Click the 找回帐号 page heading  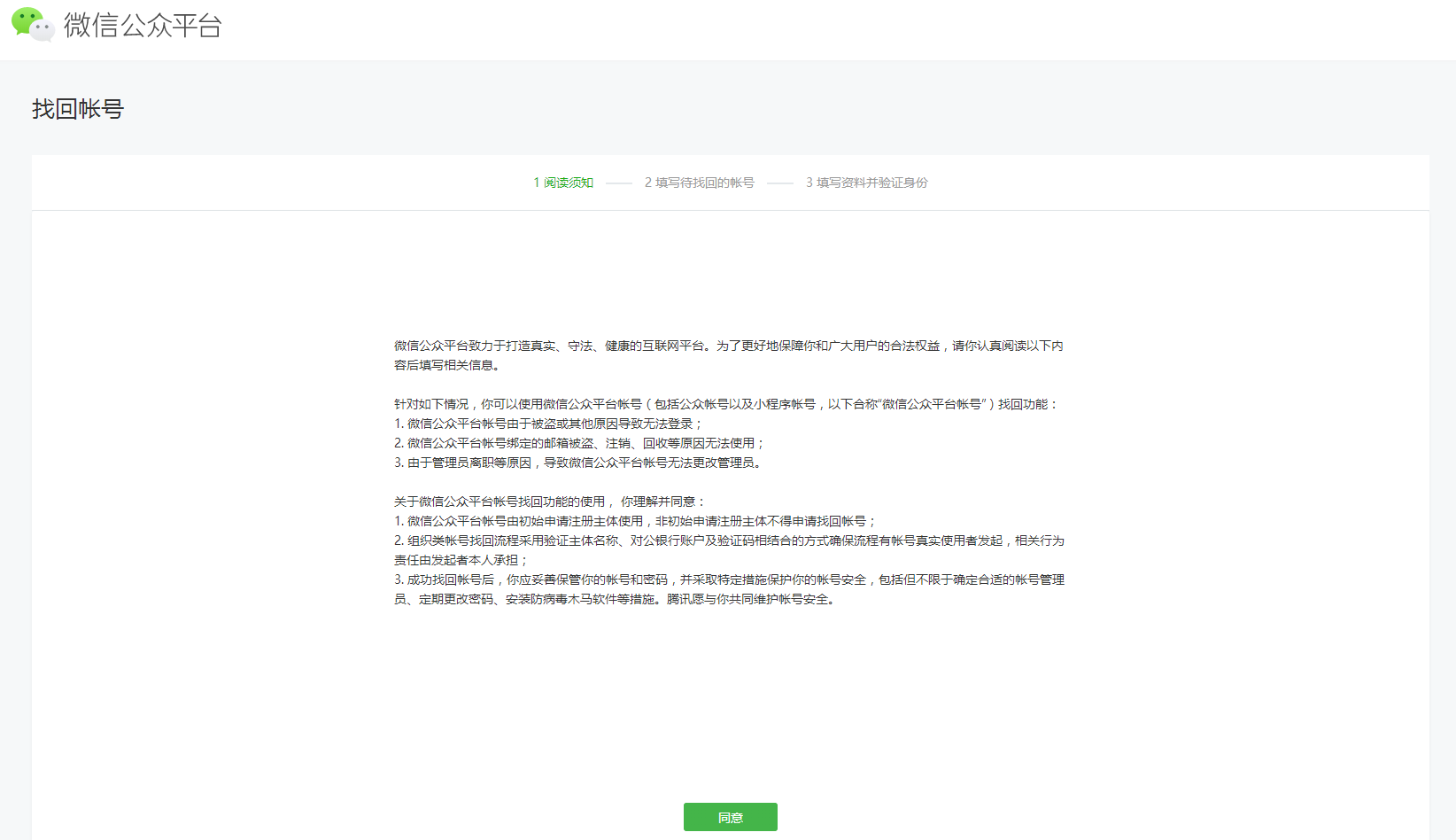pos(78,109)
